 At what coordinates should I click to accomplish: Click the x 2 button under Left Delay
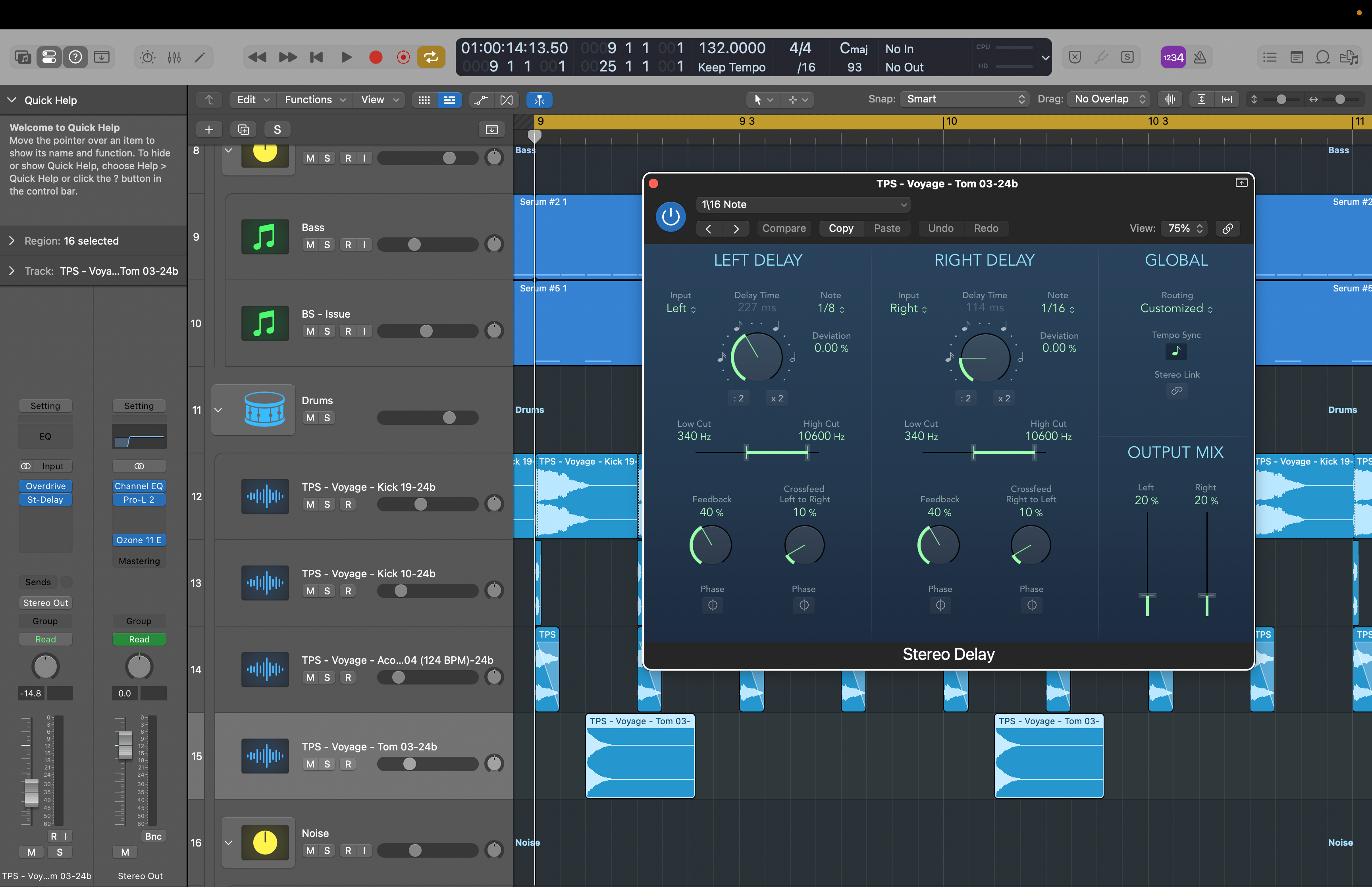point(777,398)
